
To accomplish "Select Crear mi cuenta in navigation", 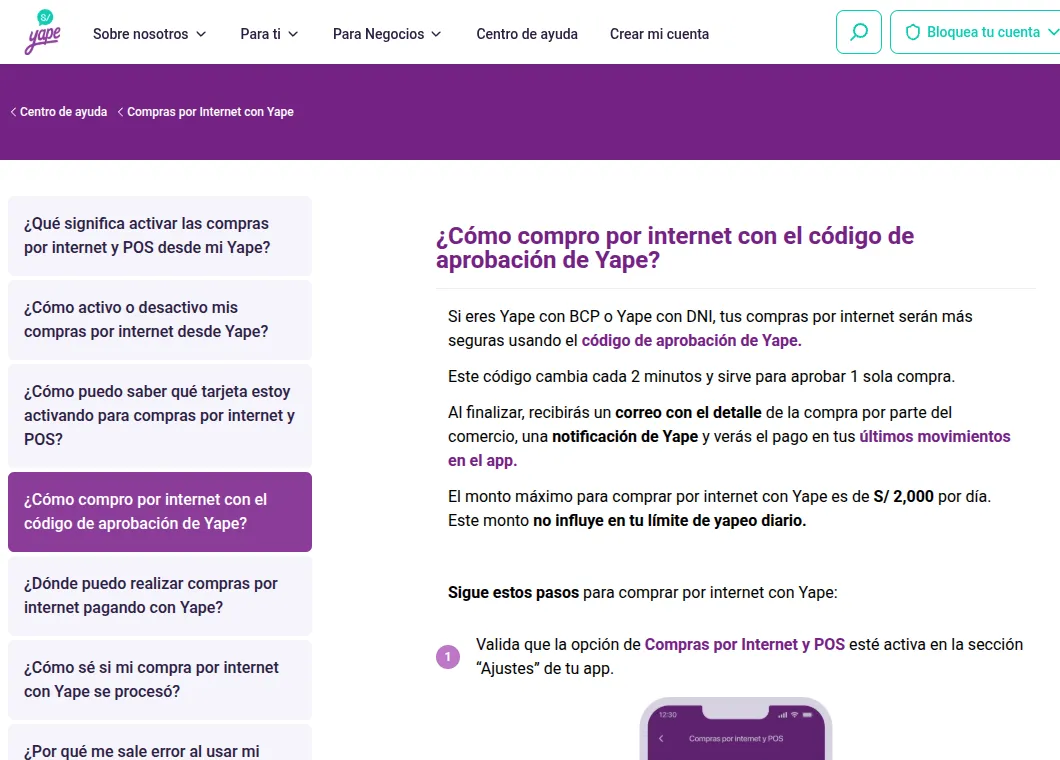I will (659, 34).
